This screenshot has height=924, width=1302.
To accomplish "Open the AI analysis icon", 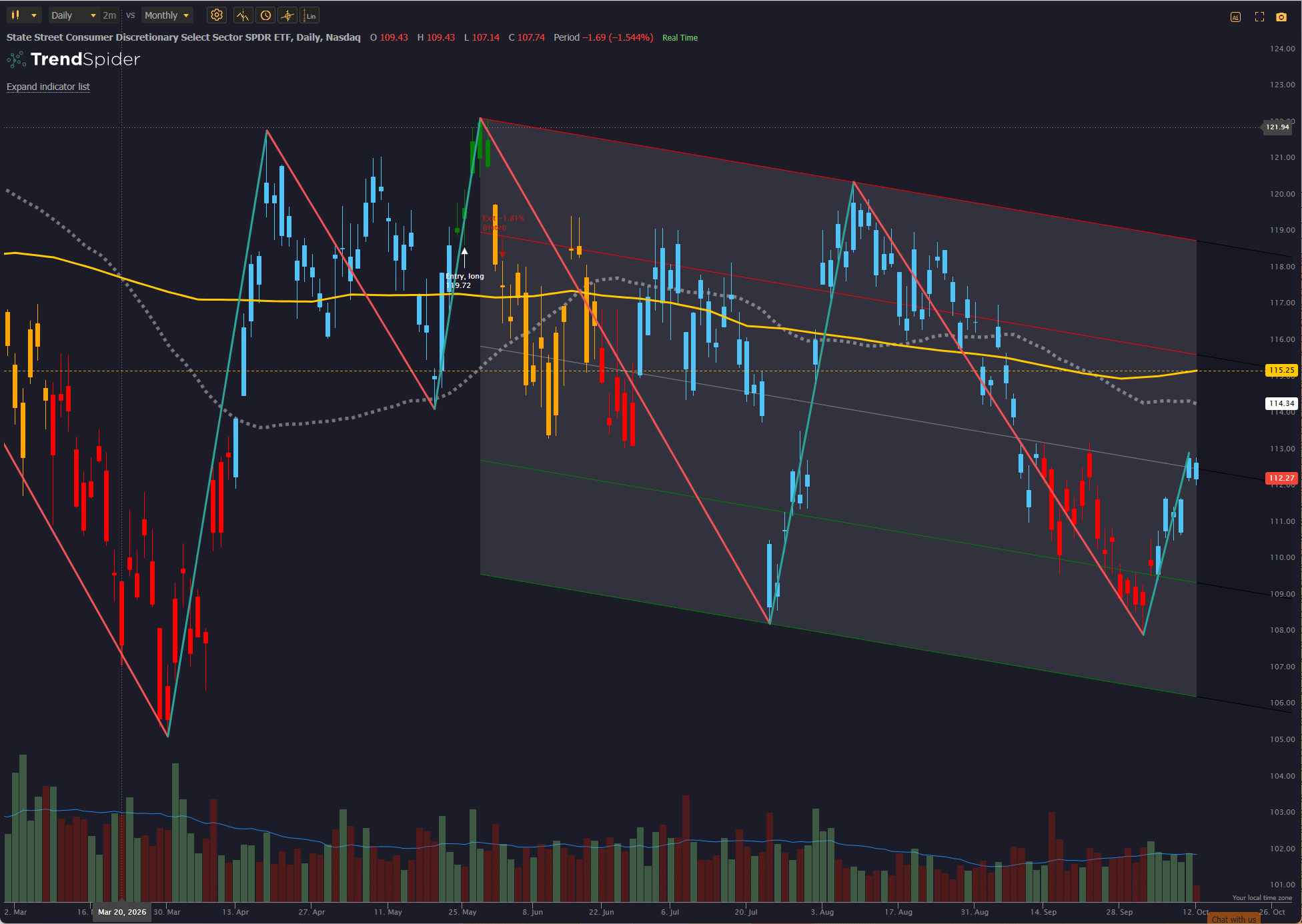I will tap(1235, 17).
